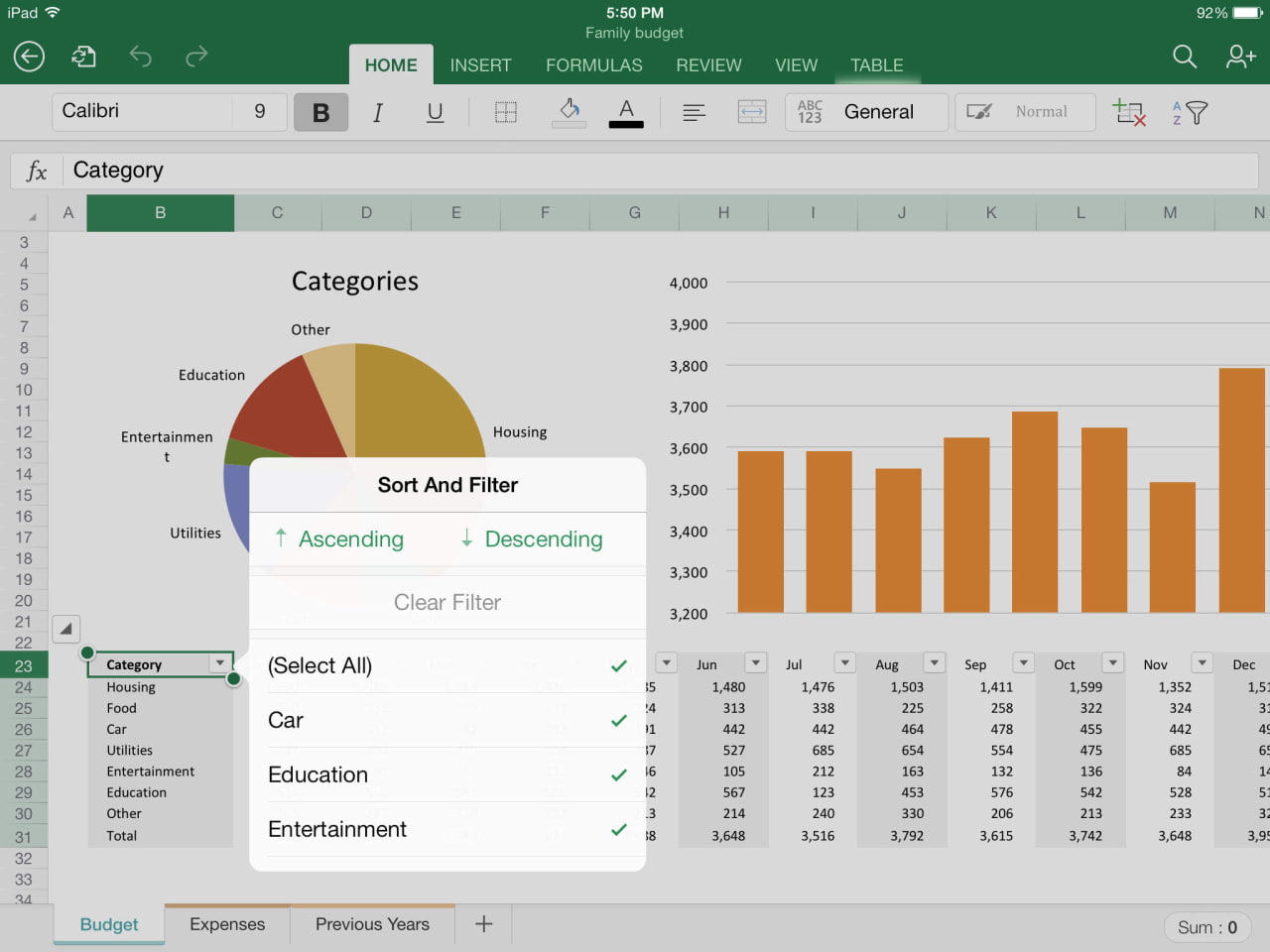Screen dimensions: 1270x952
Task: Add a new sheet with the plus button
Action: click(483, 923)
